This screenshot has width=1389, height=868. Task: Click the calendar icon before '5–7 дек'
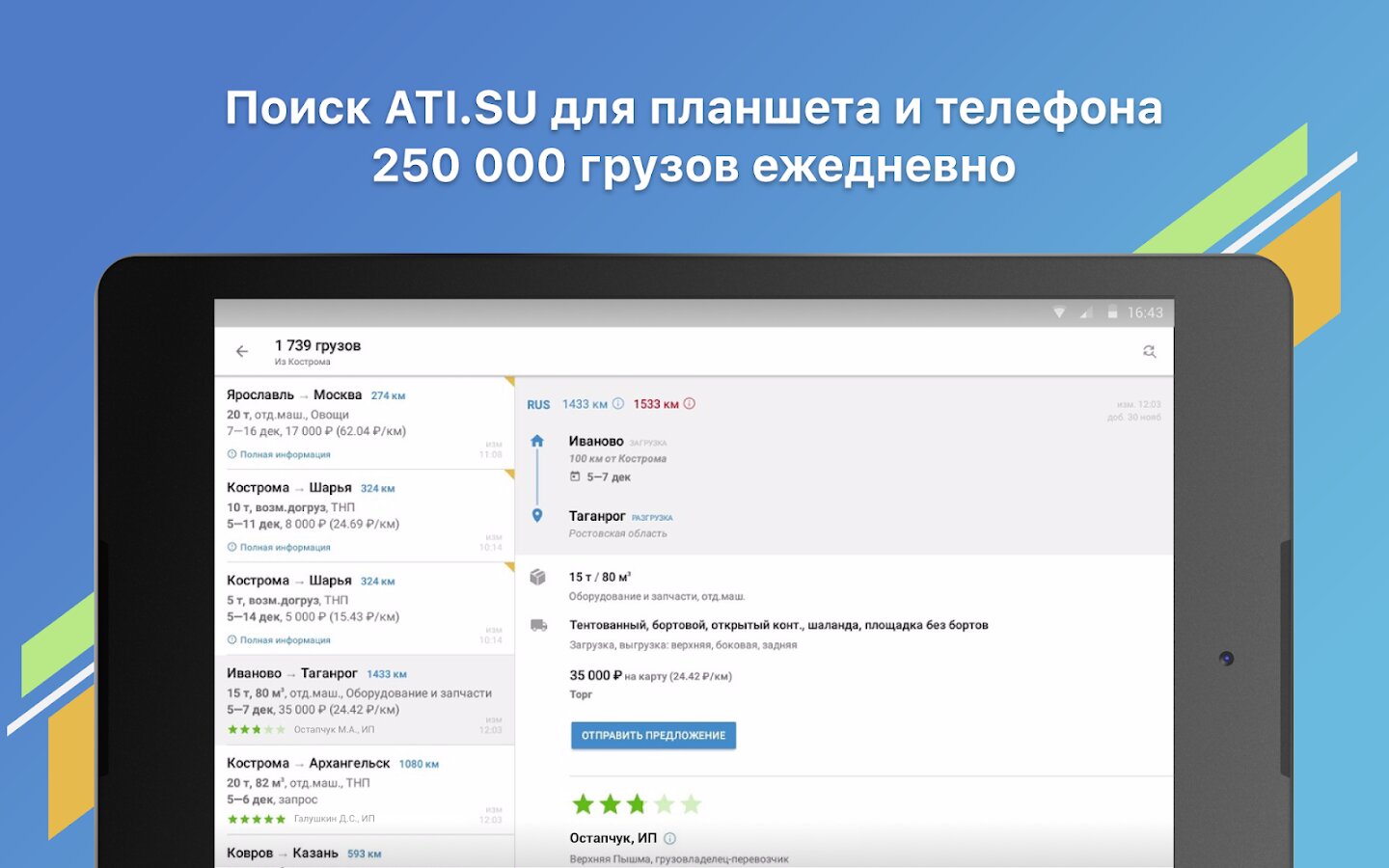coord(575,476)
